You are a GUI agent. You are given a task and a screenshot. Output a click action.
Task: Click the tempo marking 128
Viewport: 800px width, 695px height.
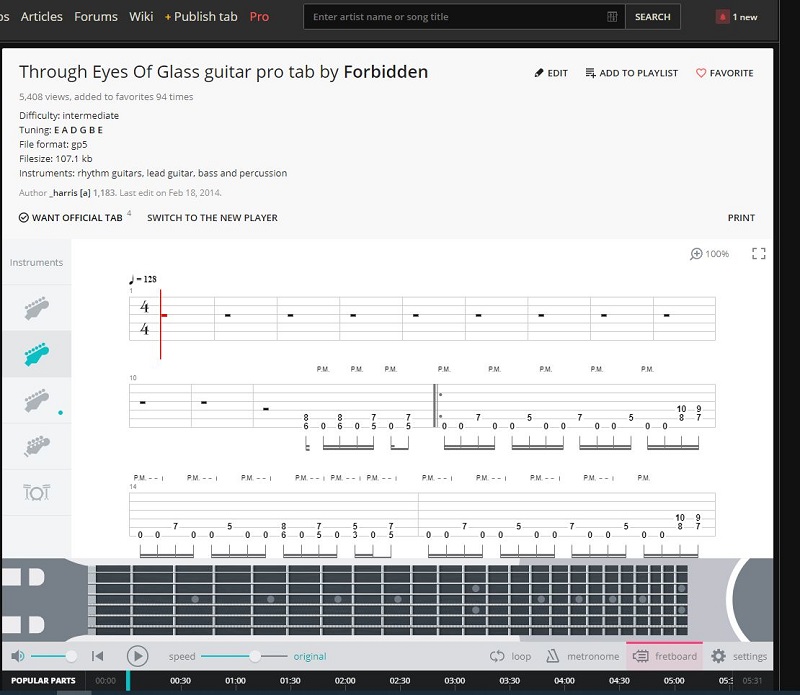click(x=143, y=279)
